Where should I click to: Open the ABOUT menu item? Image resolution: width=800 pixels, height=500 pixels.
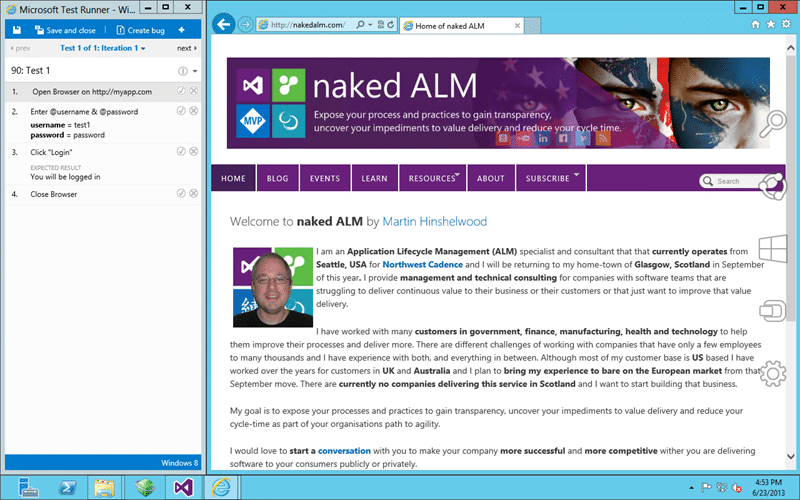(x=491, y=178)
